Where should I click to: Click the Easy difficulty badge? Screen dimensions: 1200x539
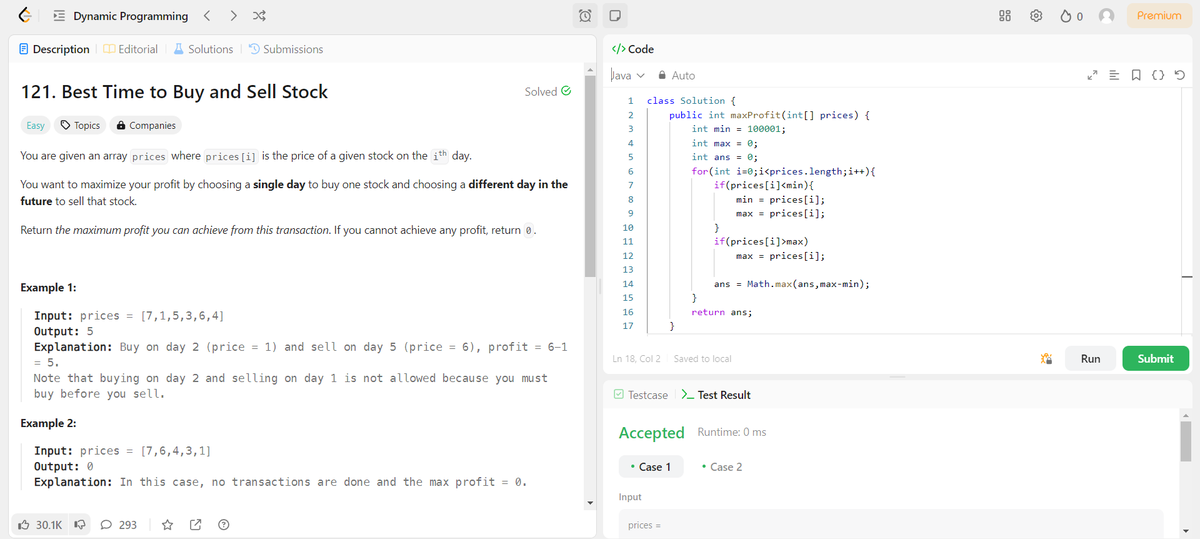[x=35, y=125]
